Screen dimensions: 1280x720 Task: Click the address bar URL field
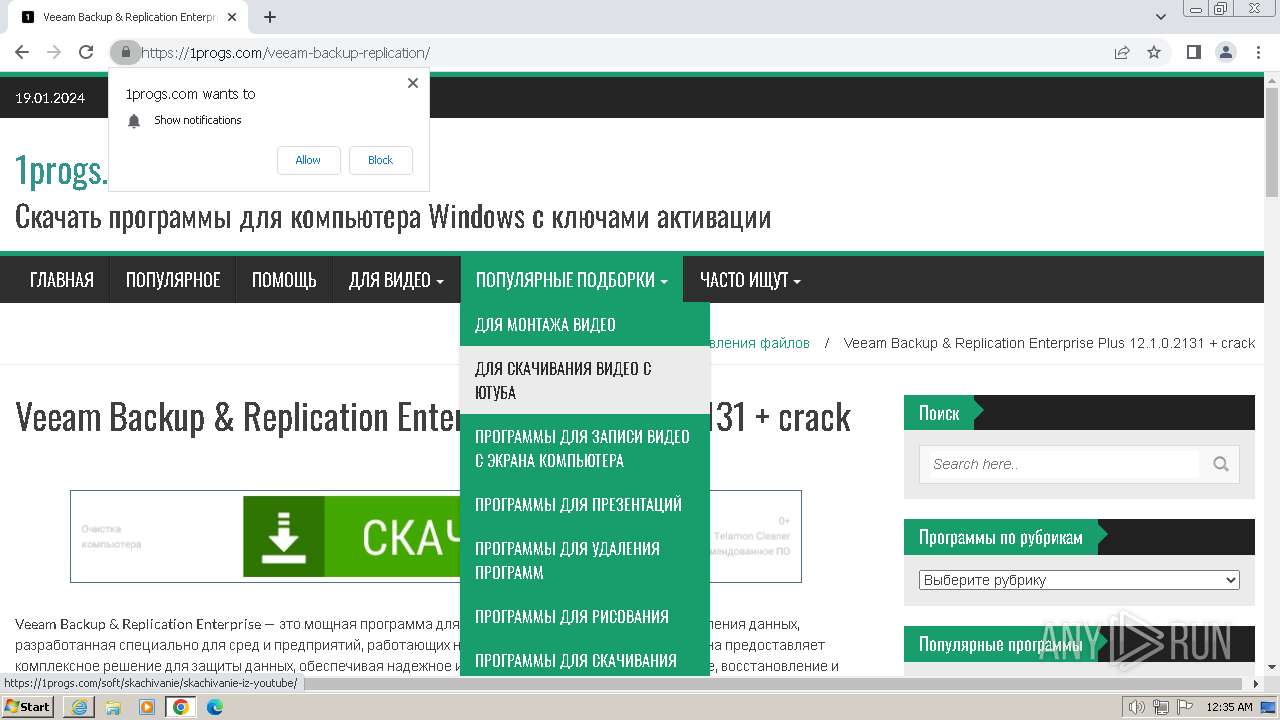tap(620, 53)
